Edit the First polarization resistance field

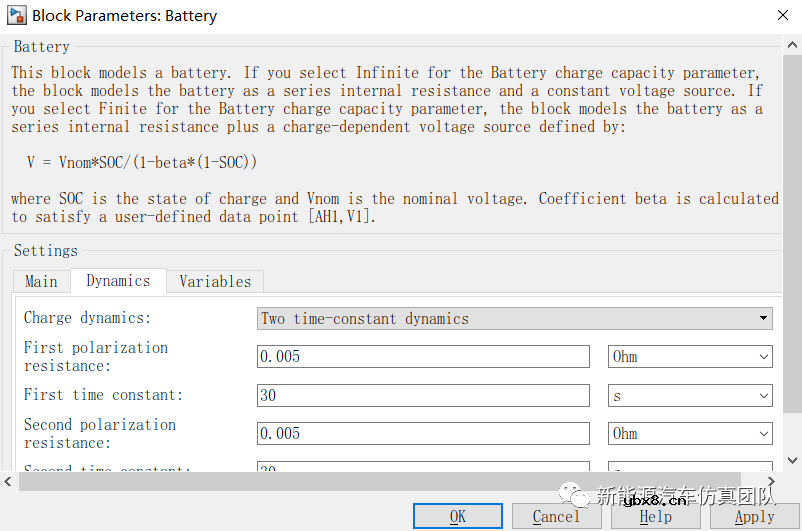(423, 357)
